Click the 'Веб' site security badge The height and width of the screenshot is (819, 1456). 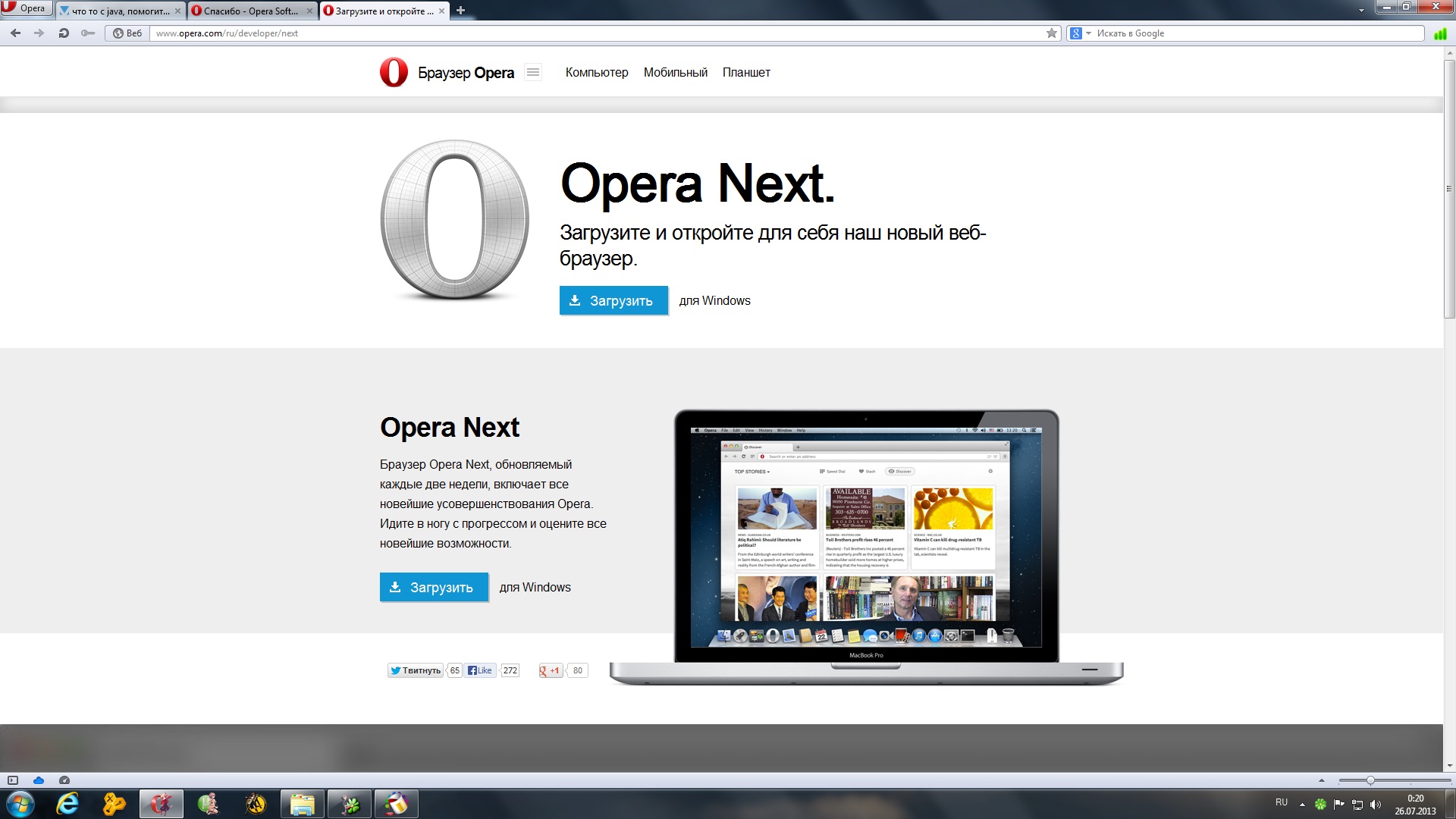tap(127, 33)
